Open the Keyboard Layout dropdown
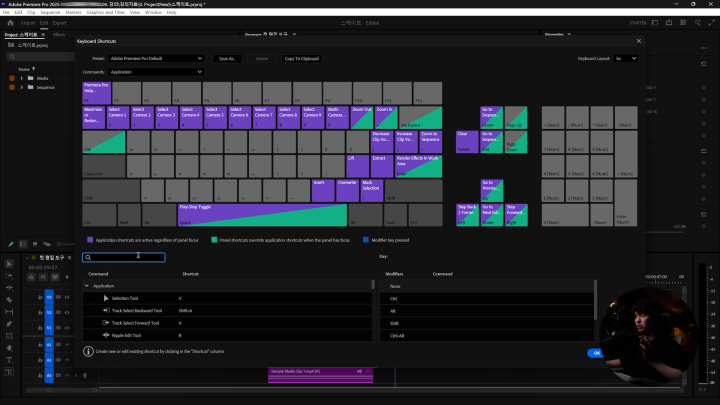720x405 pixels. [x=625, y=59]
